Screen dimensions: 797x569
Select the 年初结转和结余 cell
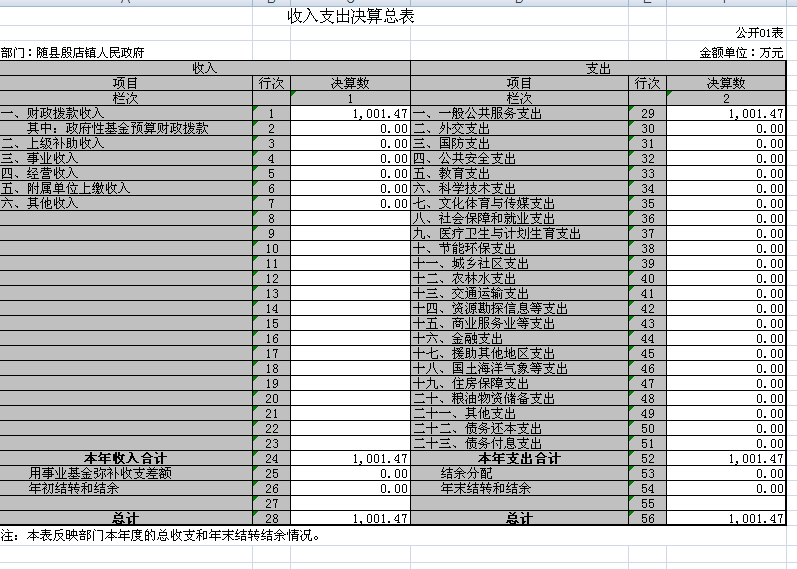tap(126, 488)
